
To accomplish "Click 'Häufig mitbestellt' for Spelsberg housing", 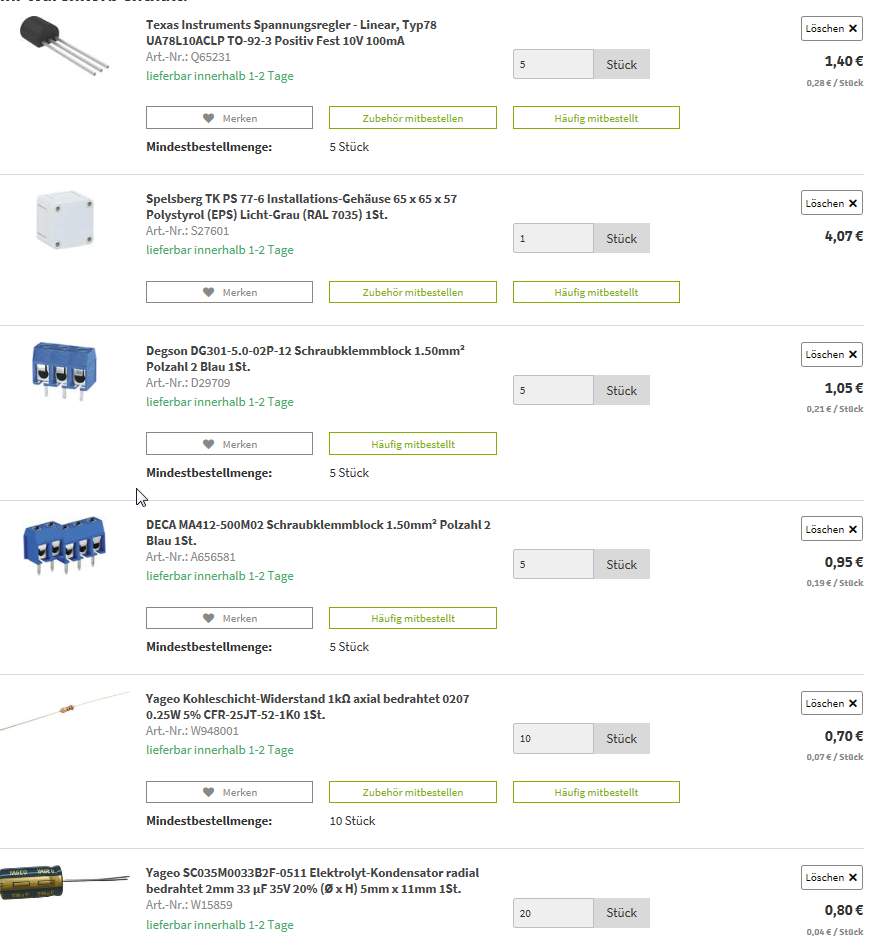I will pyautogui.click(x=596, y=293).
